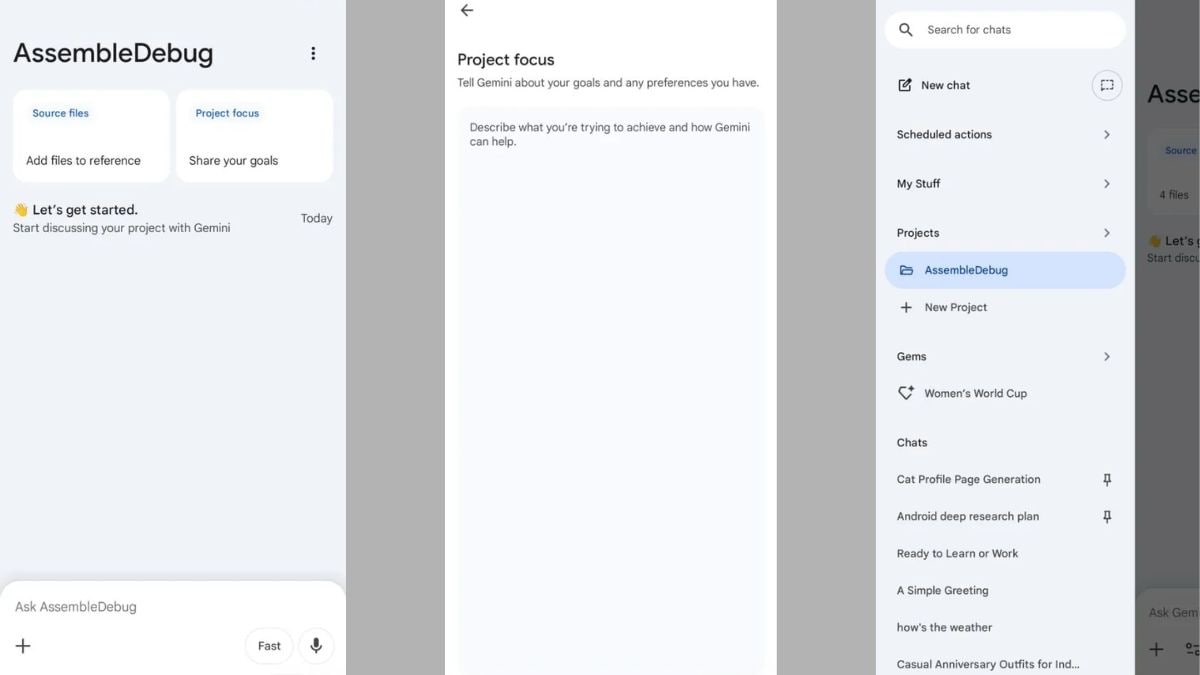Viewport: 1200px width, 675px height.
Task: Open the New chat compose icon
Action: coord(906,85)
